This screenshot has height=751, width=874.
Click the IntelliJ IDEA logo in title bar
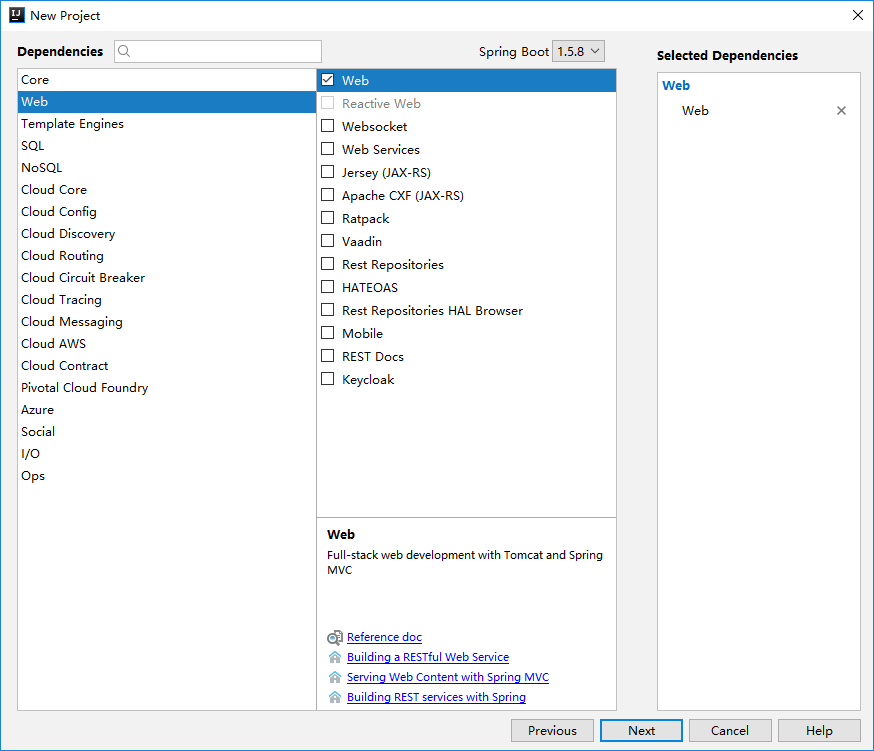click(x=16, y=15)
